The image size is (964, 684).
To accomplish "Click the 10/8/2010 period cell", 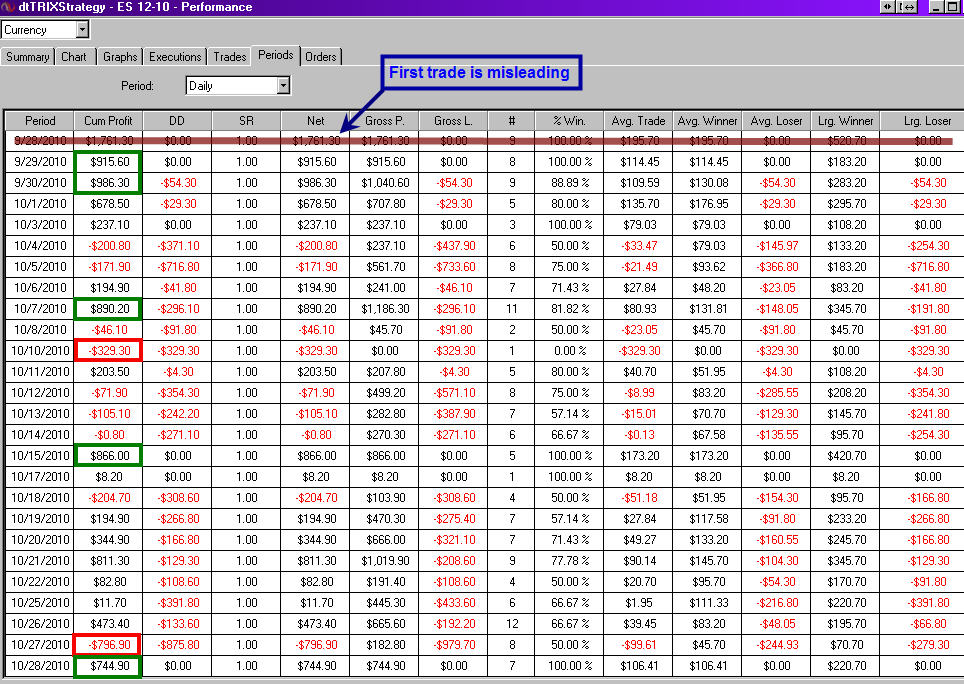I will pos(40,329).
